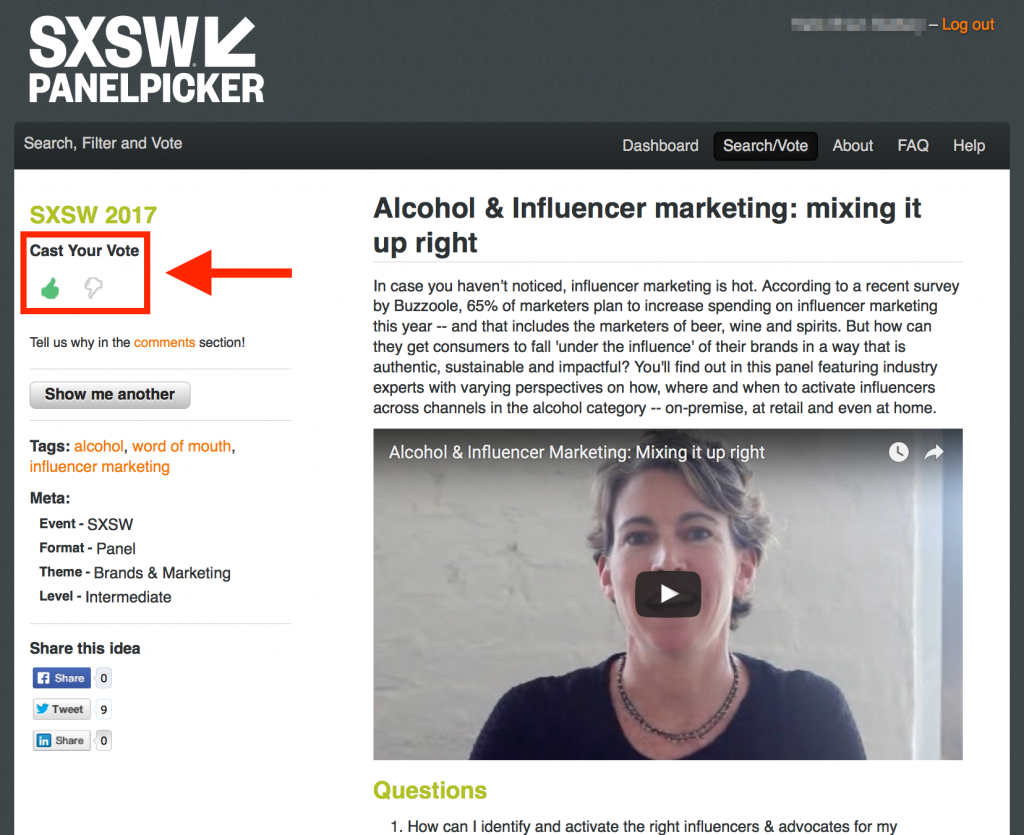The image size is (1024, 835).
Task: Click the SXSW PanelPicker logo
Action: [146, 60]
